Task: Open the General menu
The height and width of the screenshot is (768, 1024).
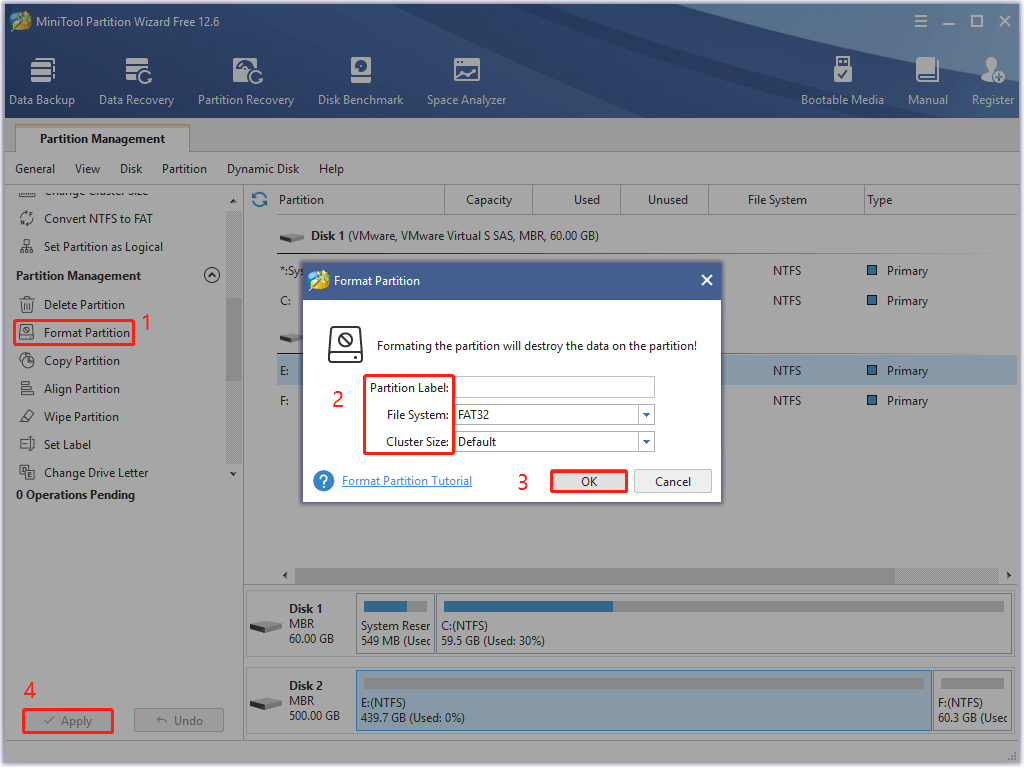Action: click(x=35, y=169)
